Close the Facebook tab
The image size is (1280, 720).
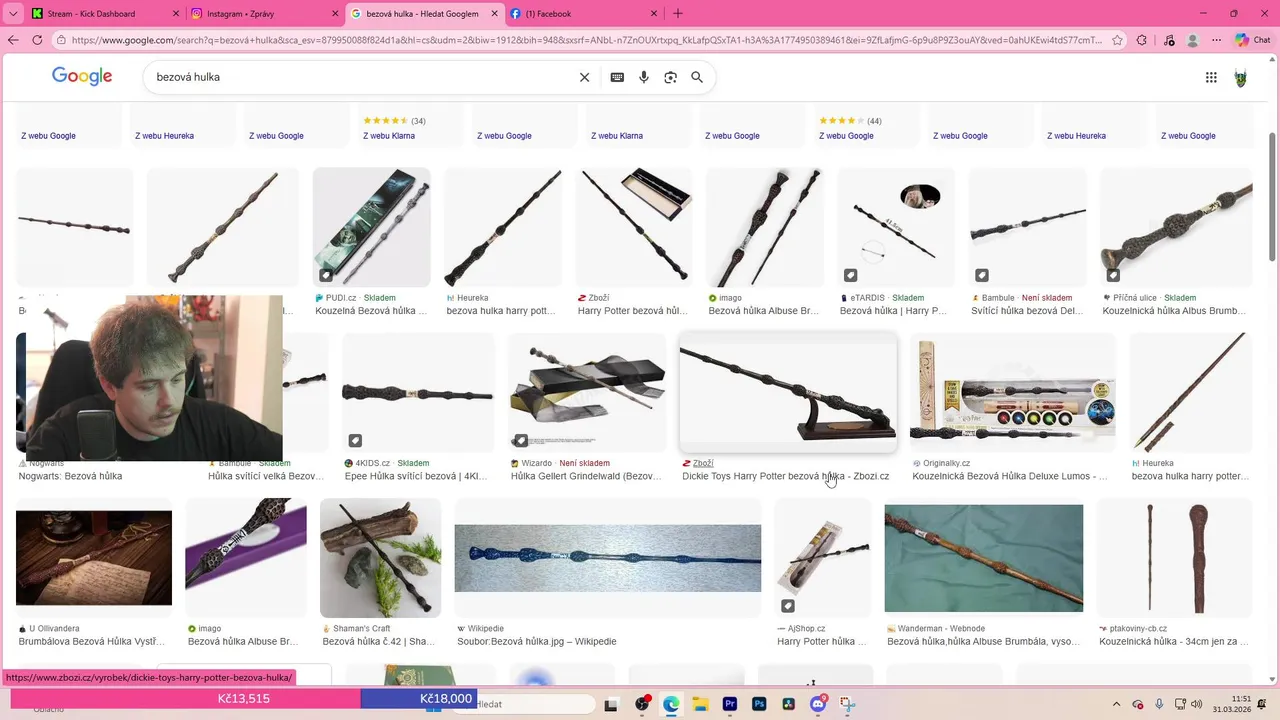tap(653, 14)
